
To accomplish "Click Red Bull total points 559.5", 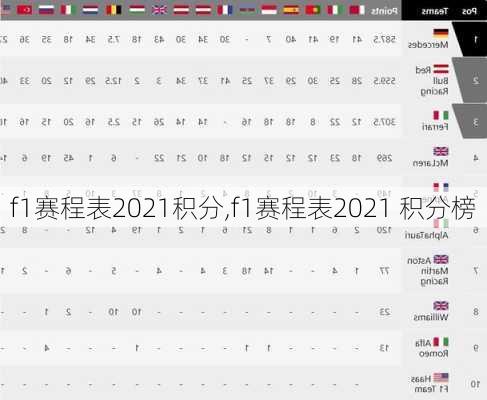I will click(385, 81).
